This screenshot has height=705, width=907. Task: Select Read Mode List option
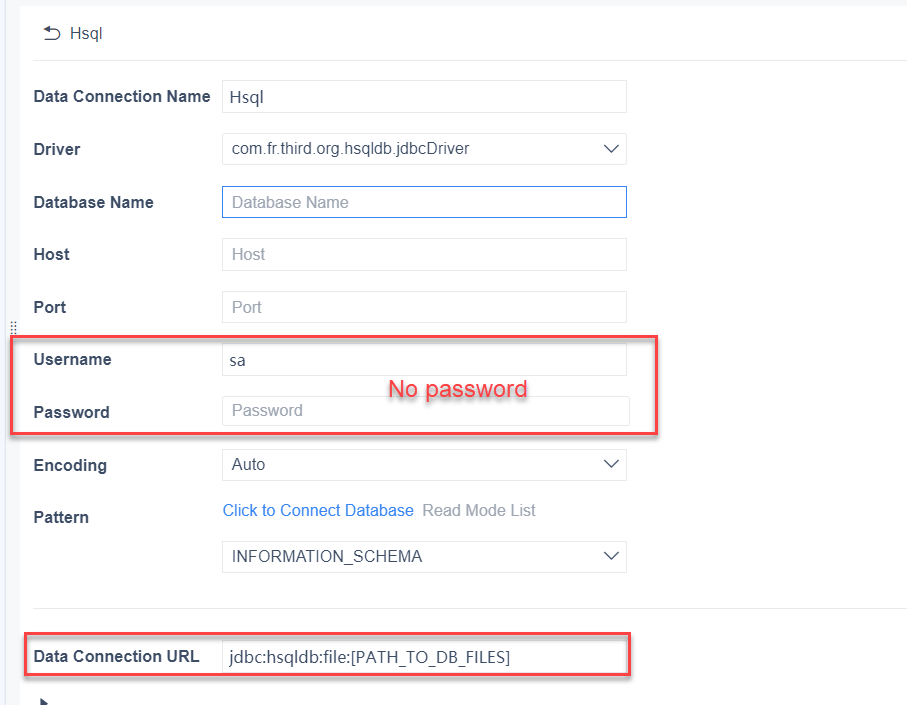(x=479, y=510)
